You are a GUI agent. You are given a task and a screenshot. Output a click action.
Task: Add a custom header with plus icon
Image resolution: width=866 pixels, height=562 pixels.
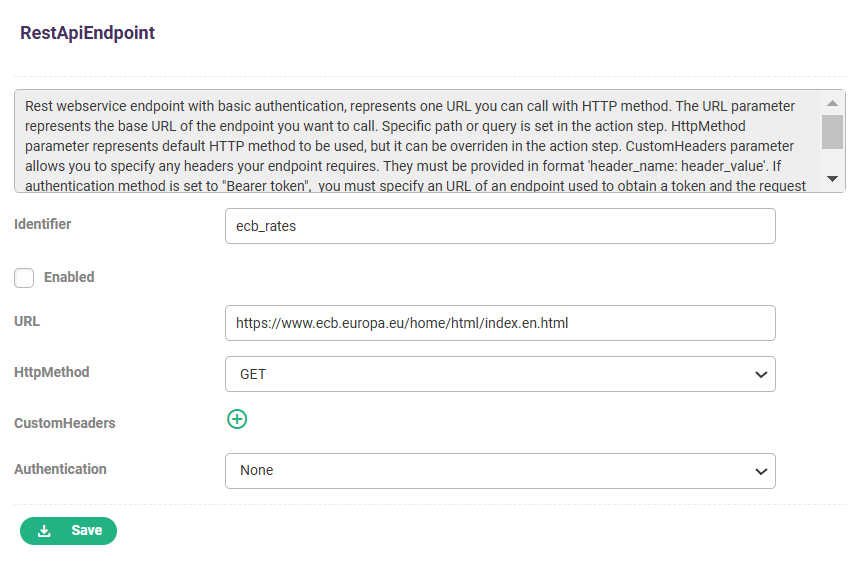[x=237, y=419]
